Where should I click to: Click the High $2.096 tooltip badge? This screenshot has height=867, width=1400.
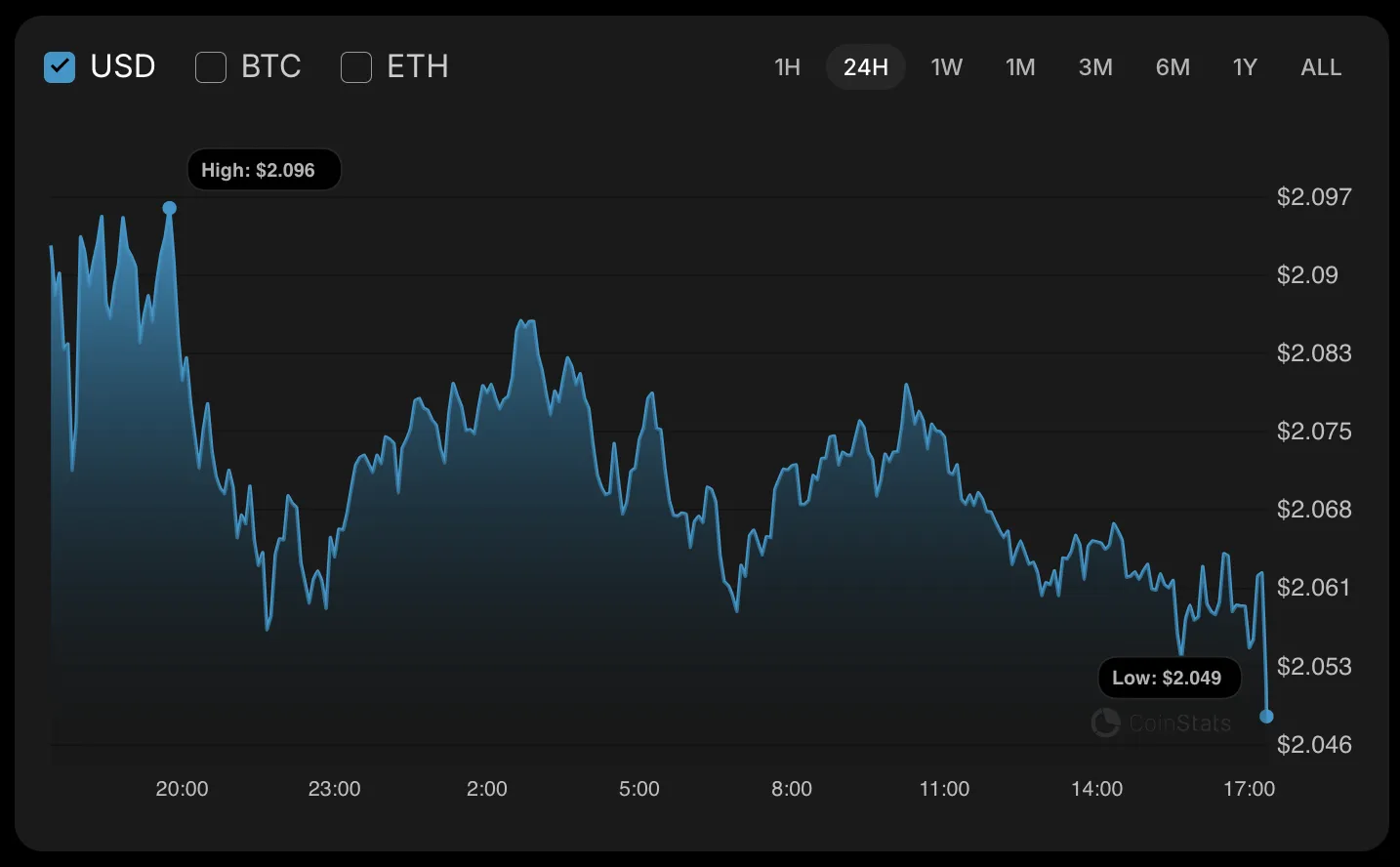click(x=263, y=169)
